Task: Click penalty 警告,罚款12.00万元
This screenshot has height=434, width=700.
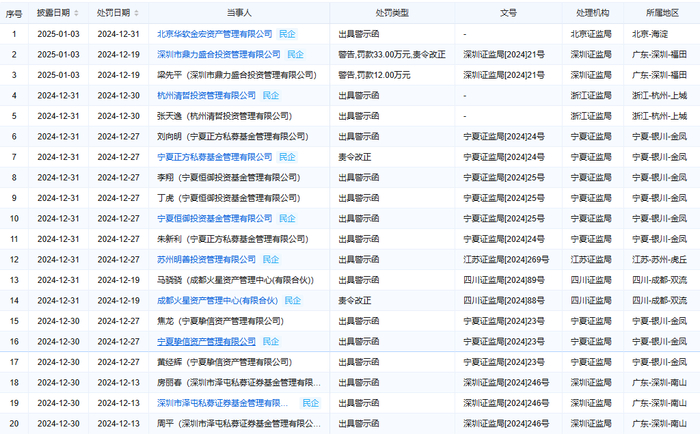Action: [374, 75]
